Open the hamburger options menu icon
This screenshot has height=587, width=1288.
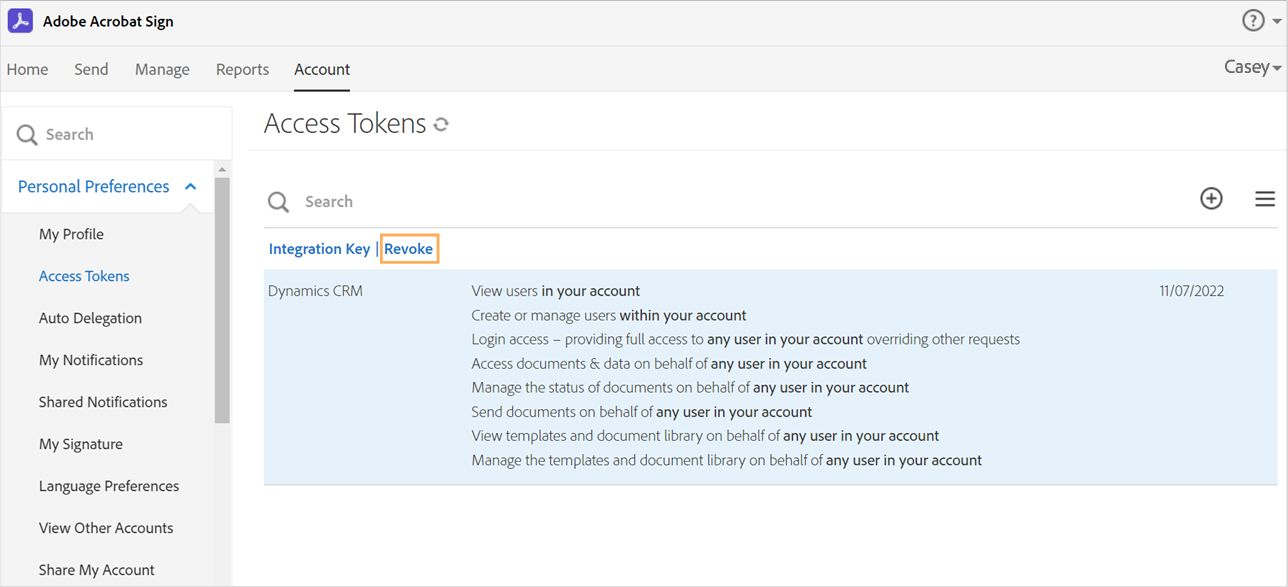pos(1265,199)
